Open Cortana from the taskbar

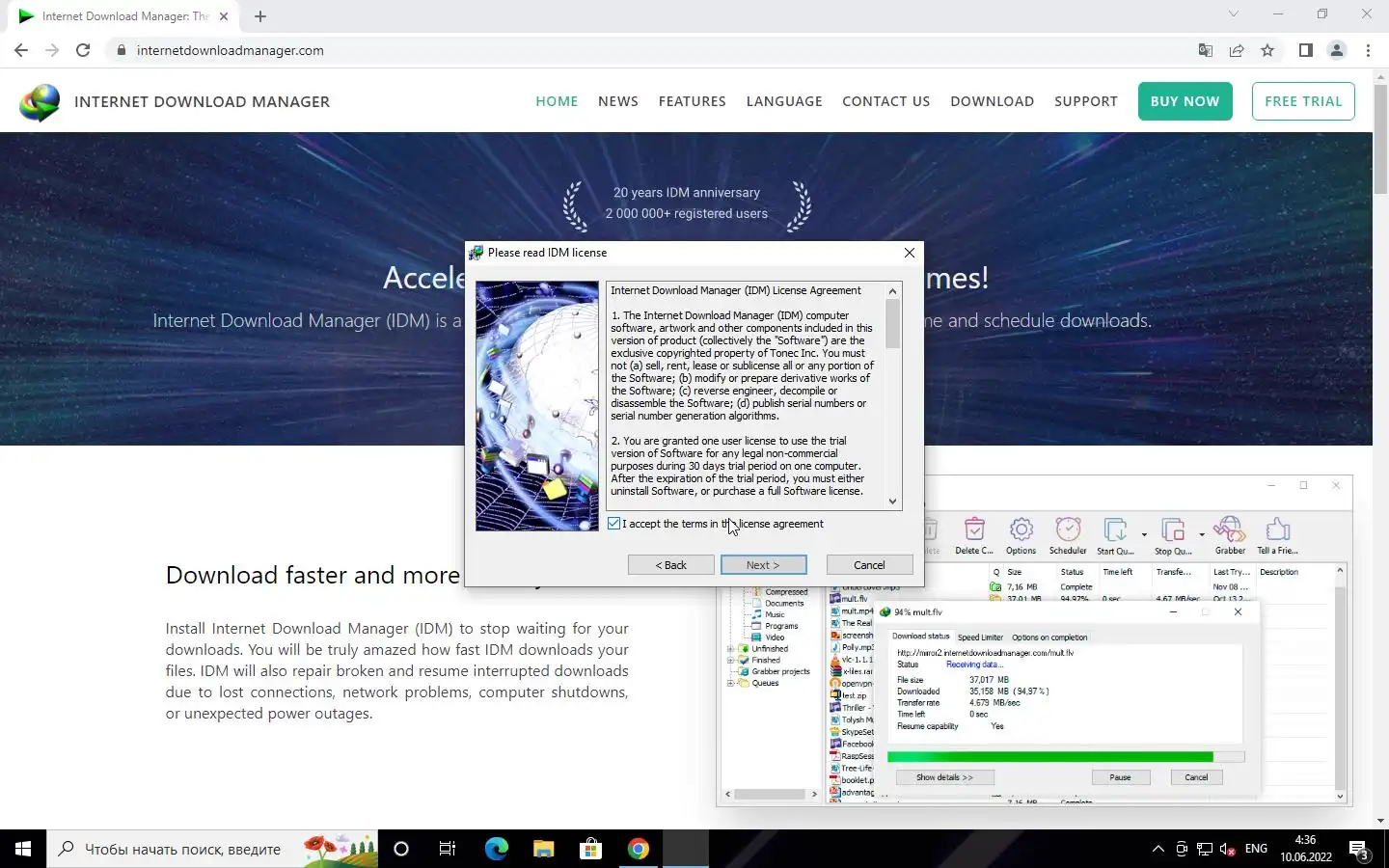[401, 849]
